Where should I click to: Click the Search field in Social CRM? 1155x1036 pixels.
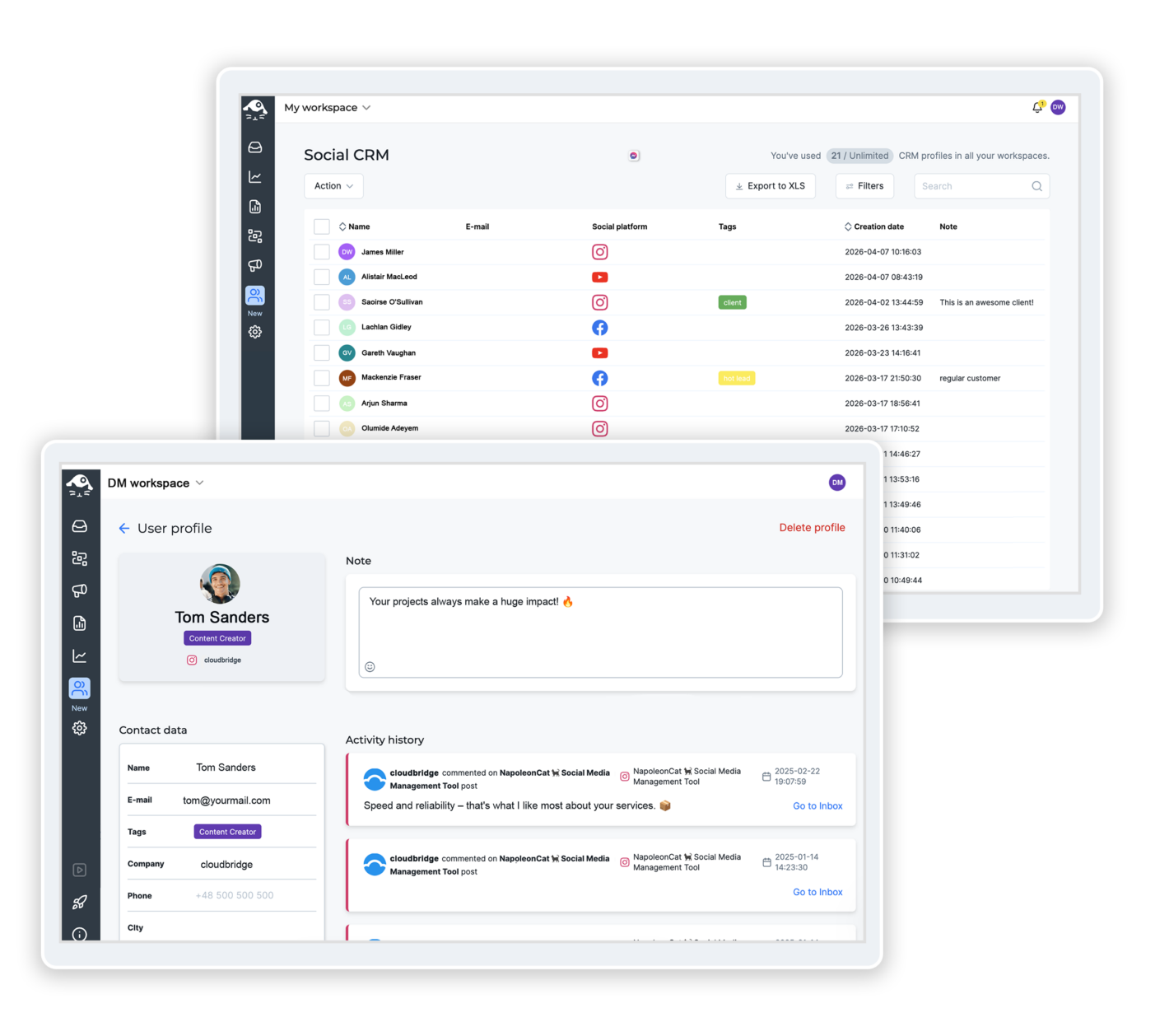pos(981,186)
